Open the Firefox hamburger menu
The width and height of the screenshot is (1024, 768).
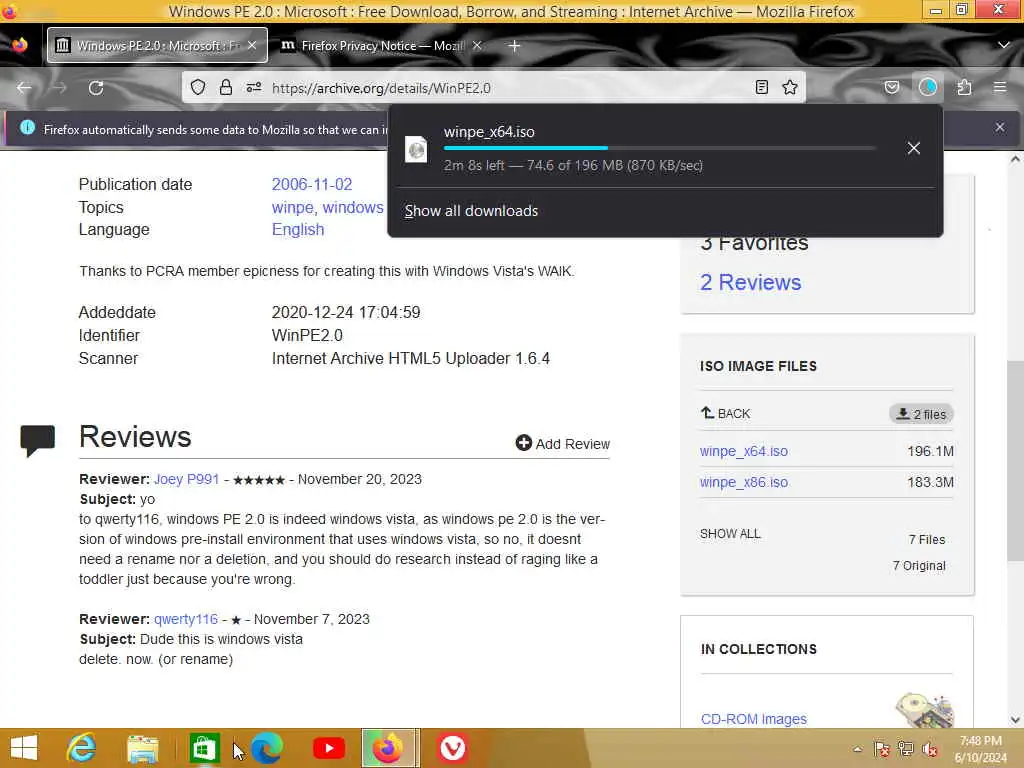click(1000, 88)
